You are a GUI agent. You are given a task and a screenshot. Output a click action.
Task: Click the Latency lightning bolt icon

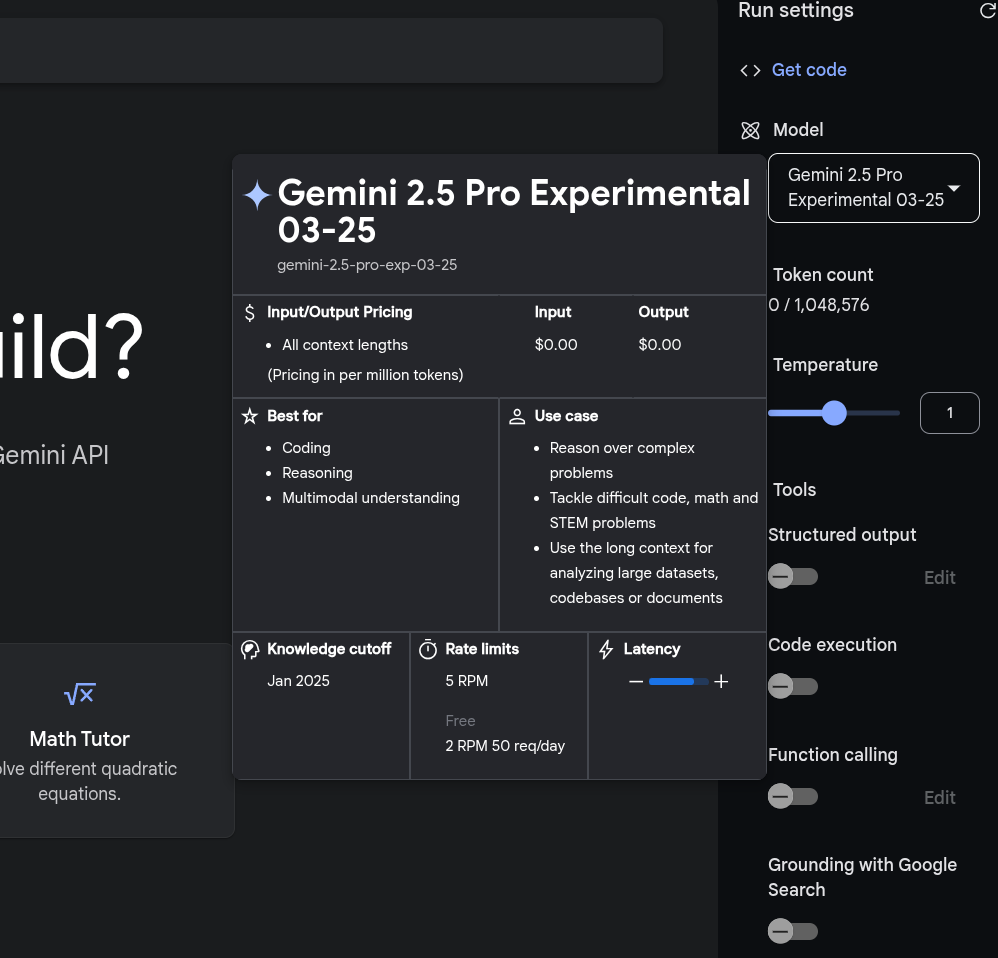coord(606,650)
